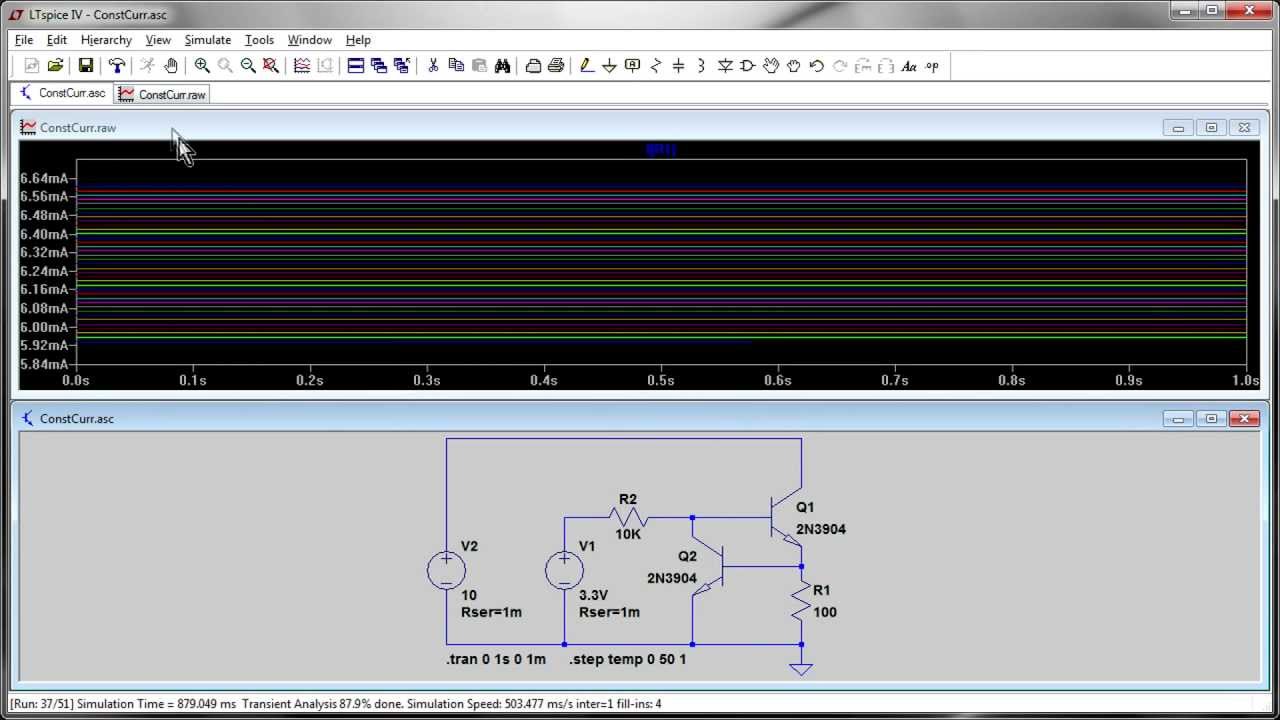
Task: Maximize the ConstCurr.raw plot window
Action: click(1211, 128)
